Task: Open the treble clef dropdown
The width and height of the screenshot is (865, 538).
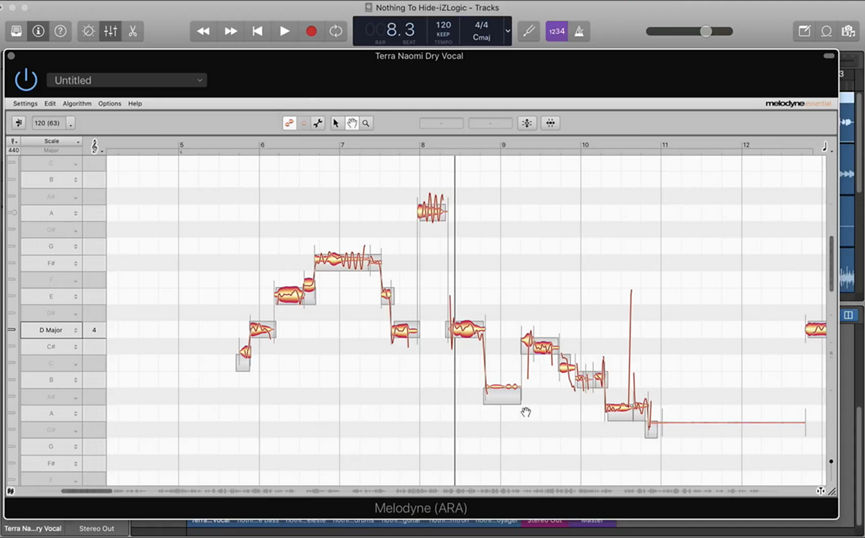Action: (x=95, y=146)
